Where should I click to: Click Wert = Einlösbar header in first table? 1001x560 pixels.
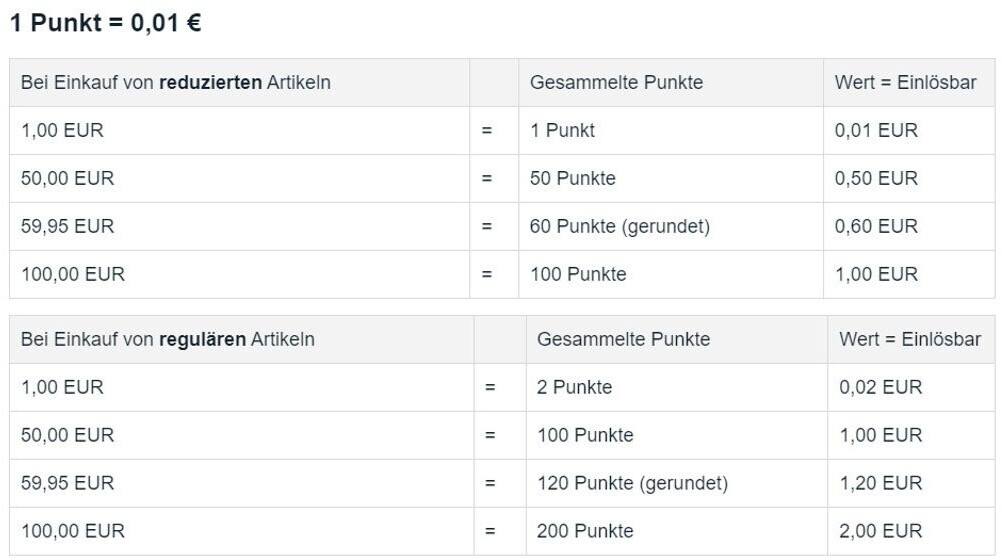pyautogui.click(x=909, y=82)
